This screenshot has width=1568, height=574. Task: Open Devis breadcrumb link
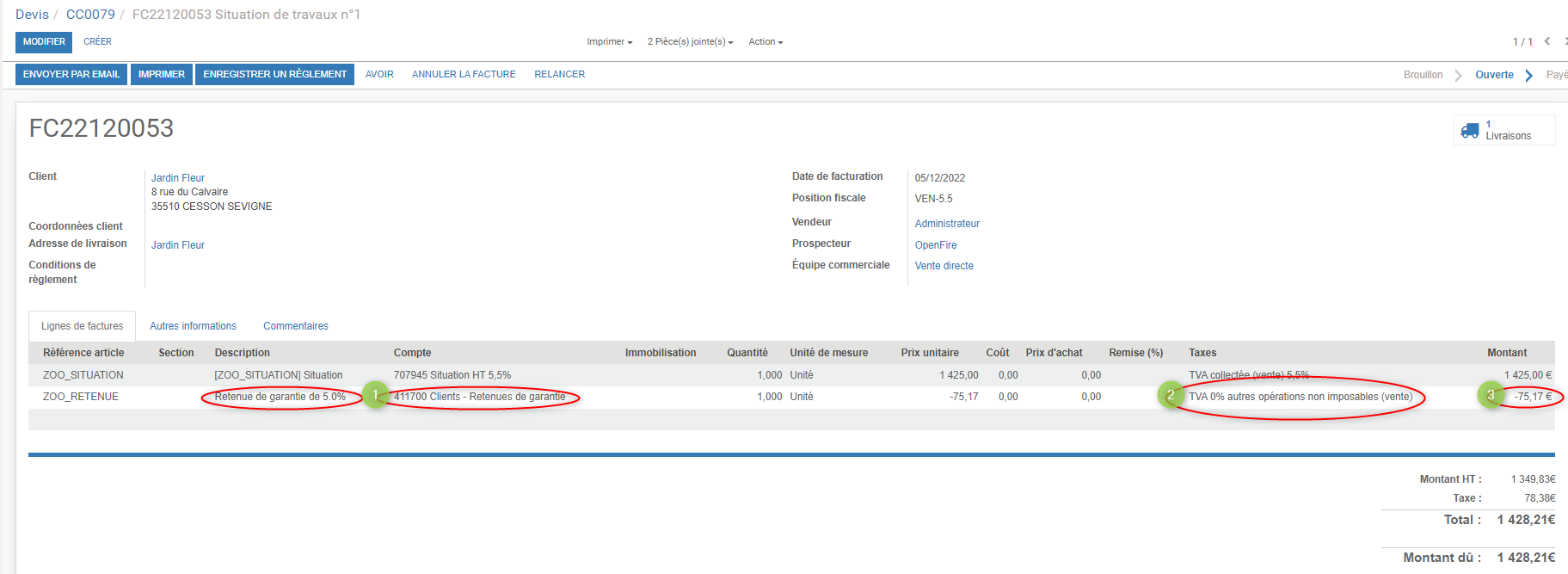click(x=32, y=15)
